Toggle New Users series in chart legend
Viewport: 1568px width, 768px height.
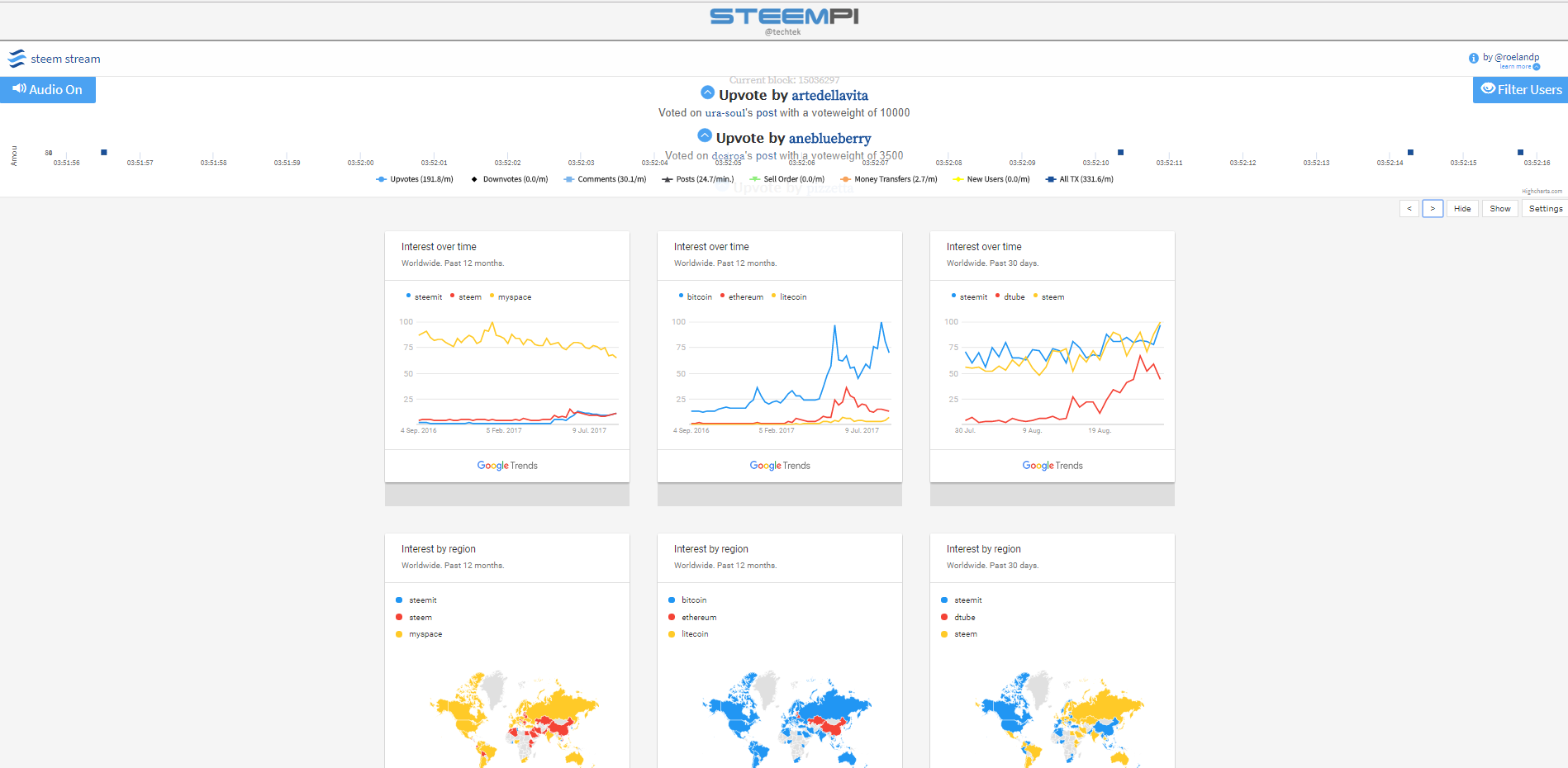pos(991,179)
